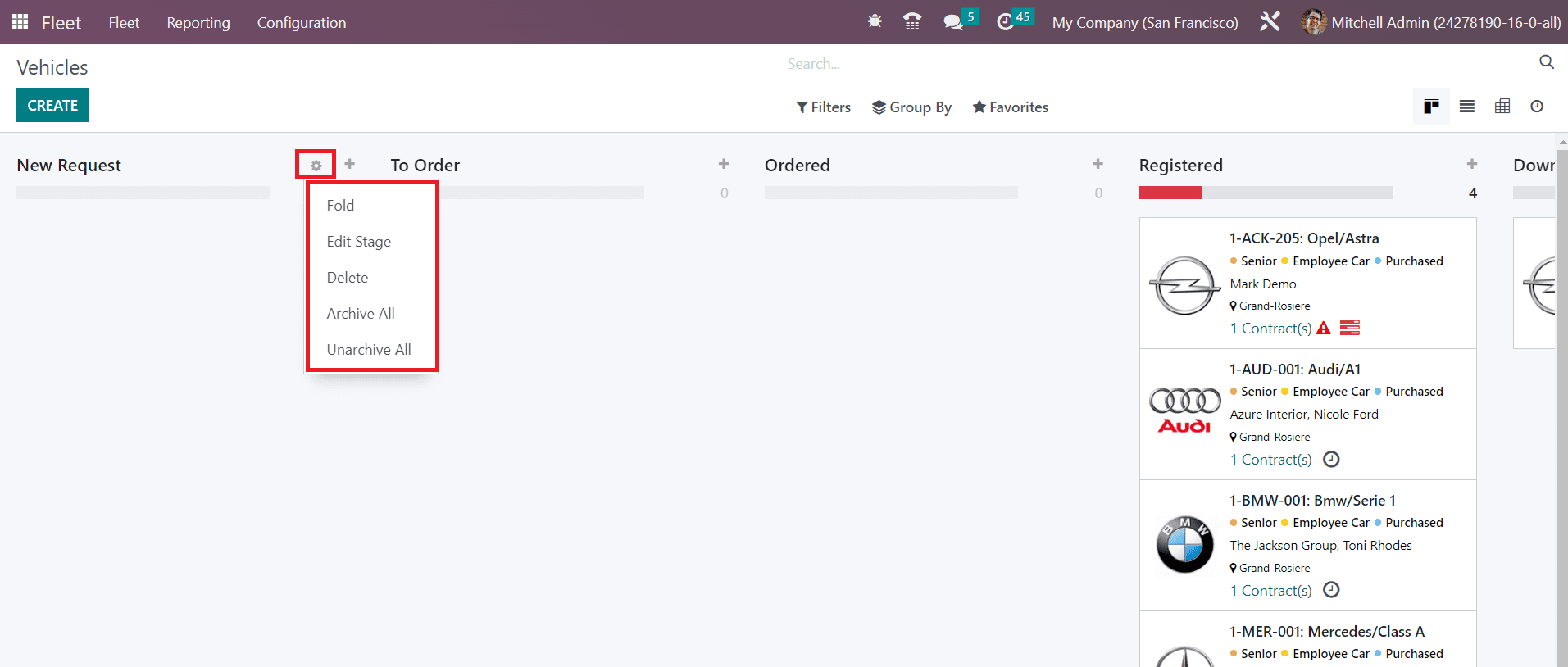The image size is (1568, 667).
Task: Click the Search input field
Action: (x=1160, y=63)
